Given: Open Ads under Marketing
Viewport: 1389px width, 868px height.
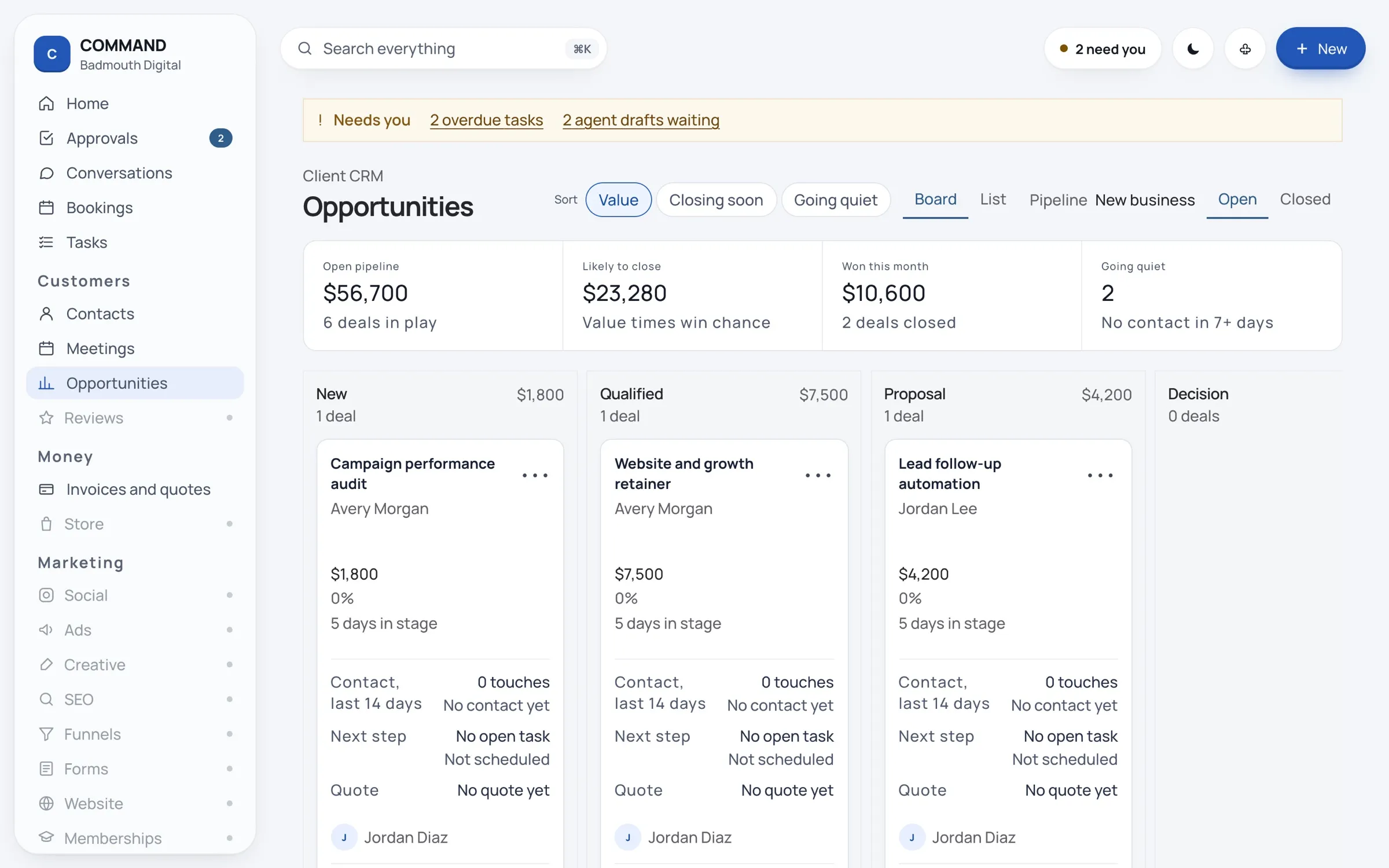Looking at the screenshot, I should click(135, 630).
